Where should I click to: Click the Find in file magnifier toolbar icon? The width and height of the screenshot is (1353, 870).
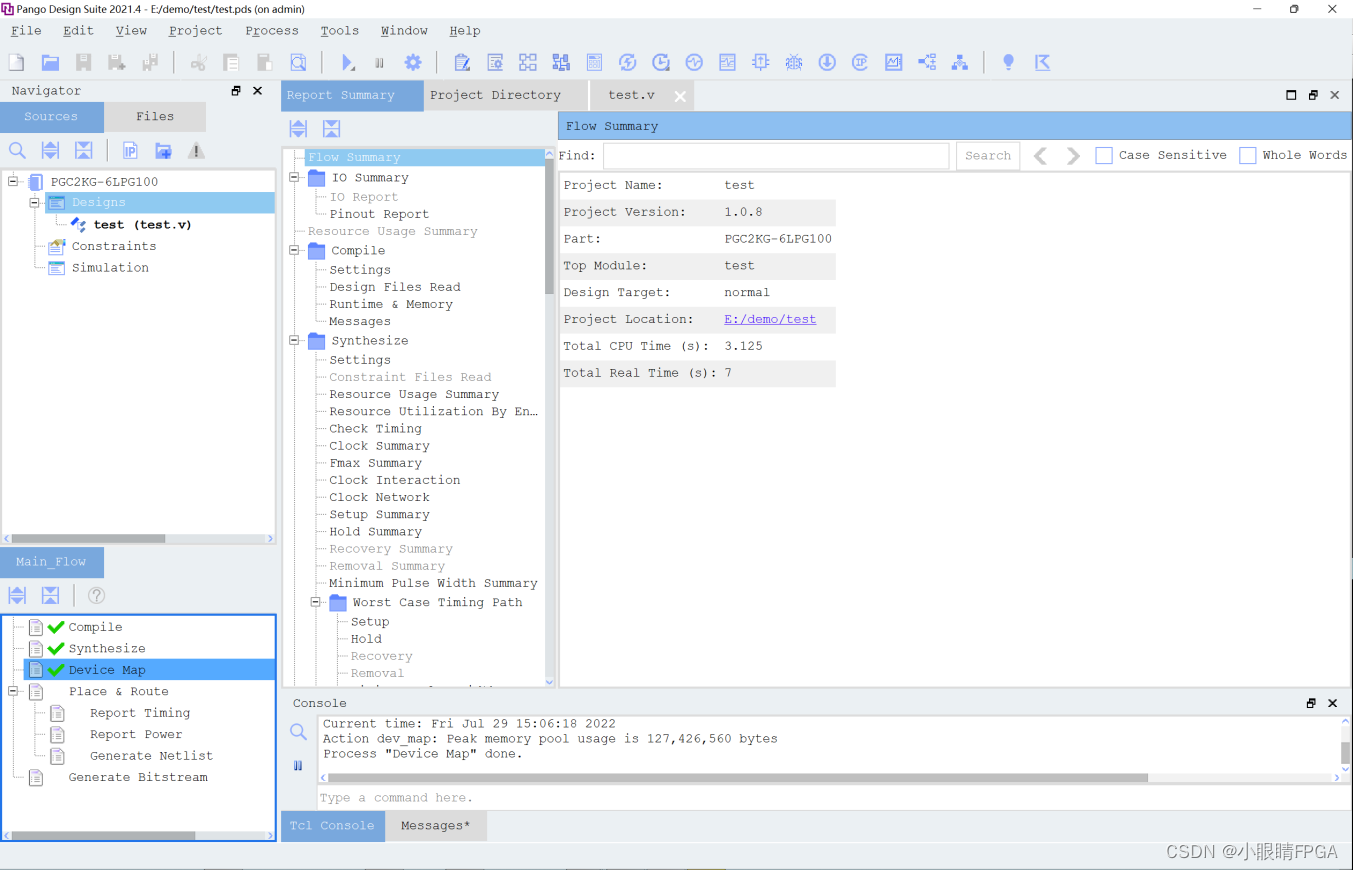click(298, 62)
